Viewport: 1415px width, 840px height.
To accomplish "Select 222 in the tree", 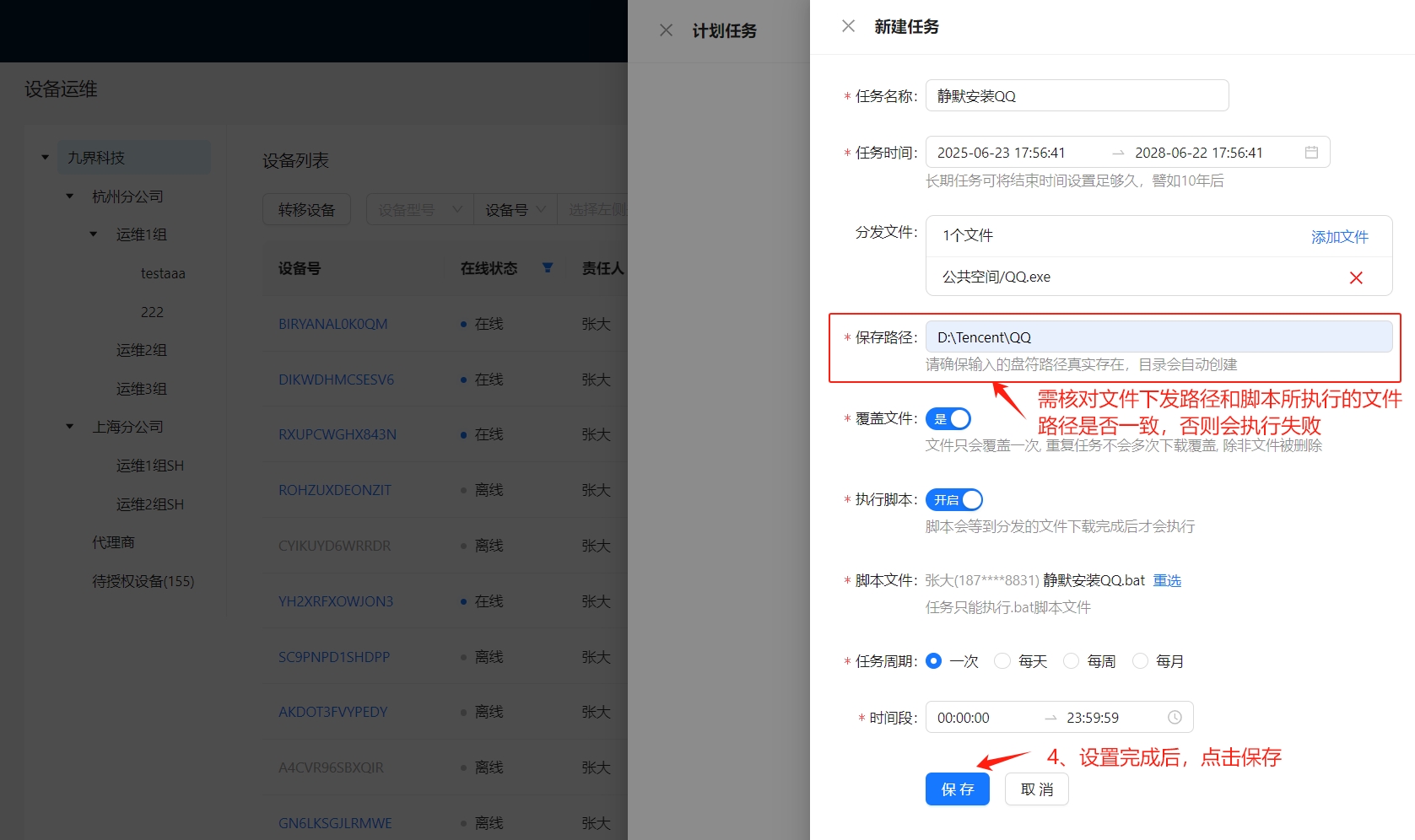I will click(x=152, y=312).
